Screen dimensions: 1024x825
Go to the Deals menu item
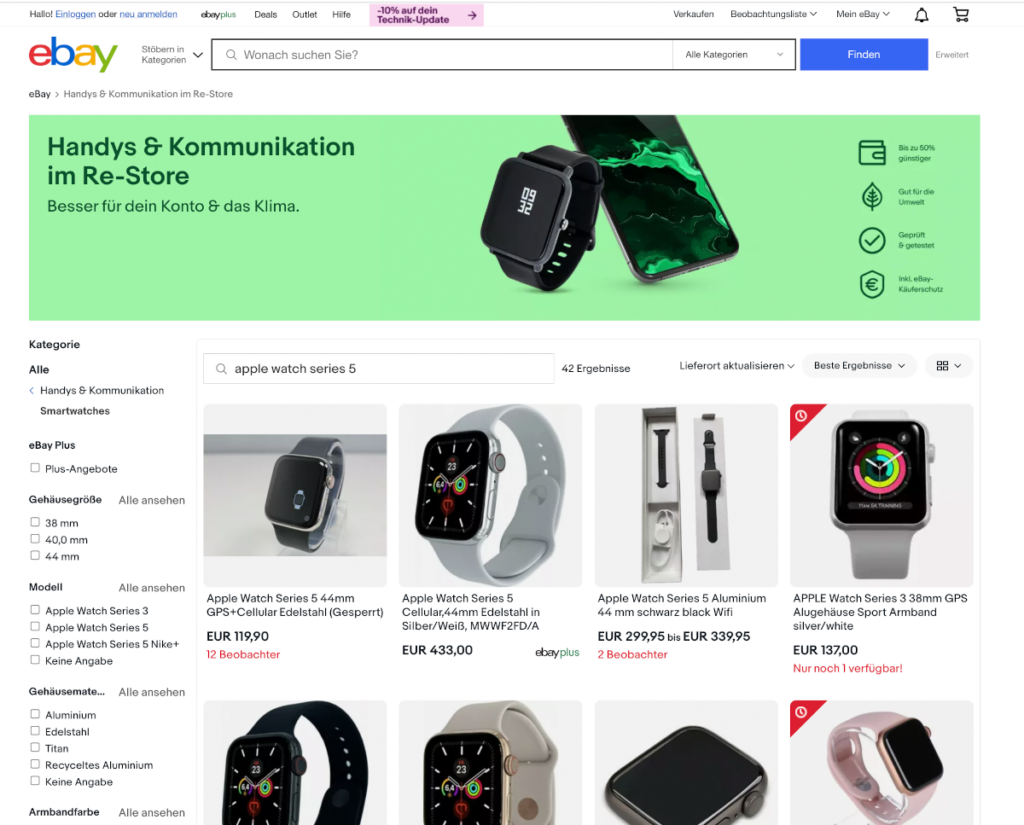click(x=265, y=14)
